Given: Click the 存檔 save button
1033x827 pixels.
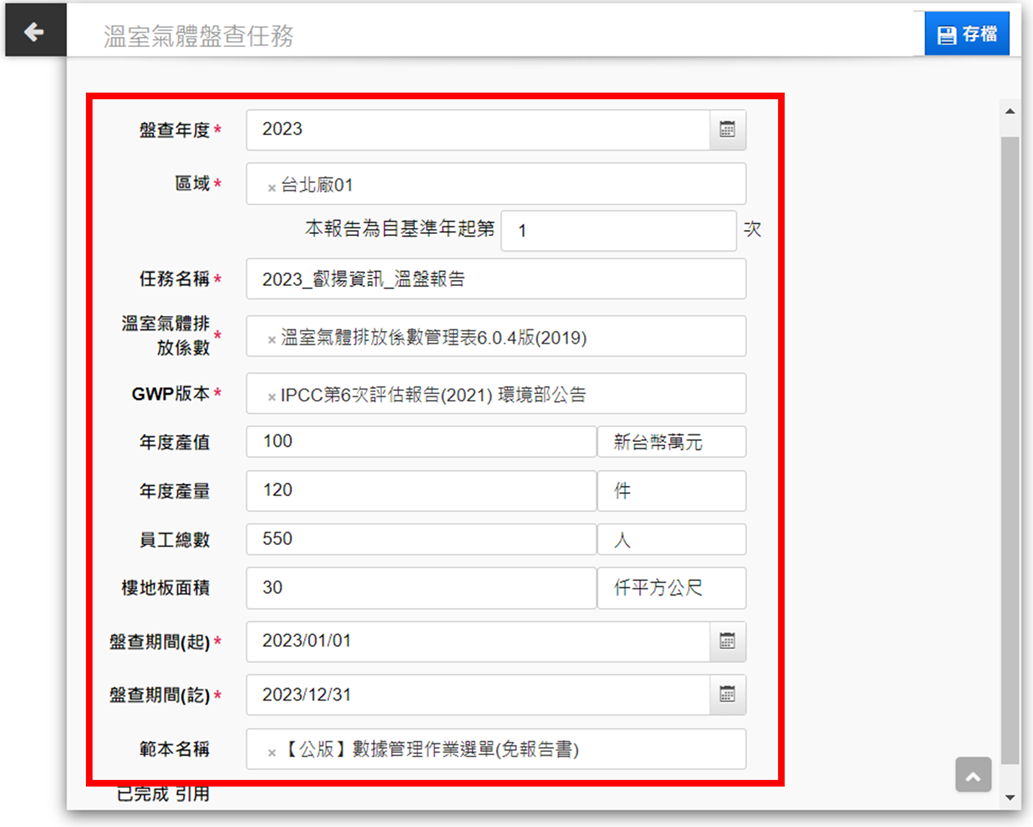Looking at the screenshot, I should tap(966, 34).
